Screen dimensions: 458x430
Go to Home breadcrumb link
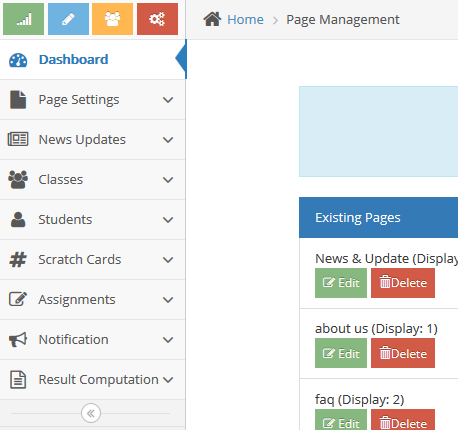pyautogui.click(x=245, y=19)
